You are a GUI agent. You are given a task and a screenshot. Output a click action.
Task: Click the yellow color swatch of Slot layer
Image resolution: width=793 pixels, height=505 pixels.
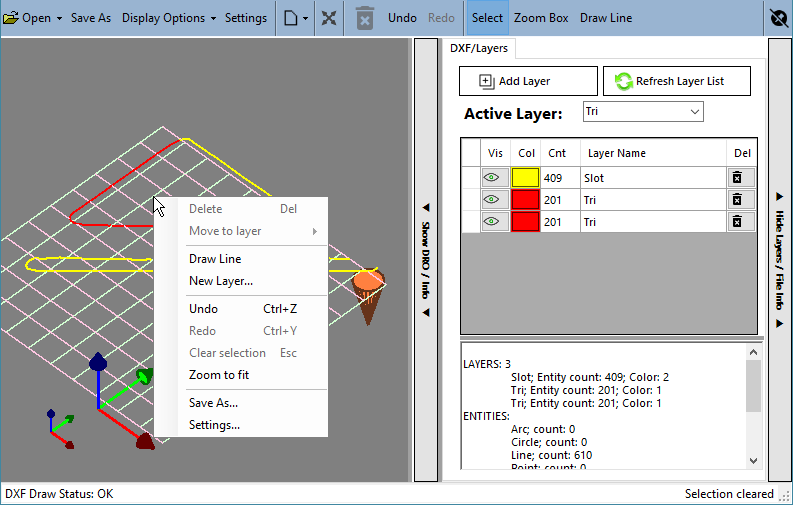click(525, 178)
